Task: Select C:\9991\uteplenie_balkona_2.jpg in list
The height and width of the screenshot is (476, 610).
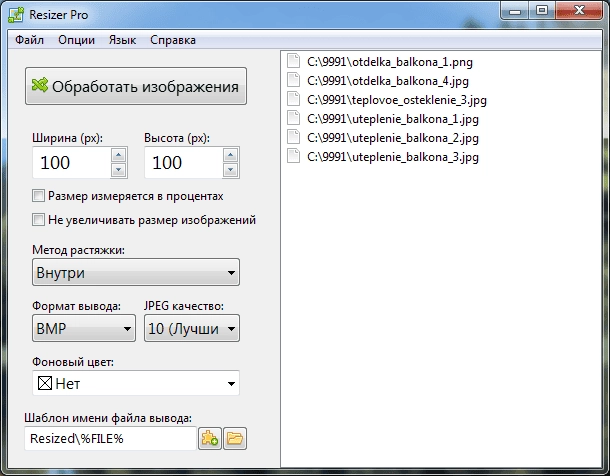Action: pos(393,138)
